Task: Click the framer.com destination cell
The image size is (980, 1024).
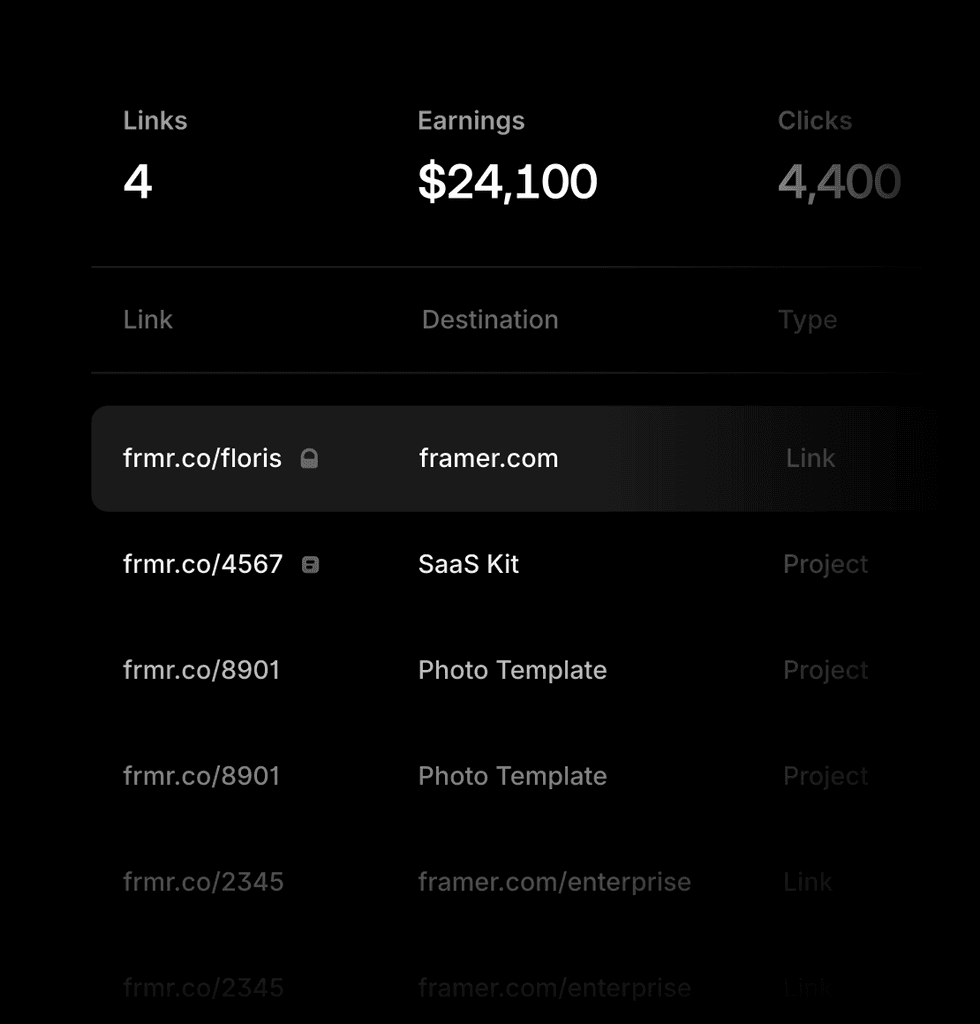Action: coord(488,459)
